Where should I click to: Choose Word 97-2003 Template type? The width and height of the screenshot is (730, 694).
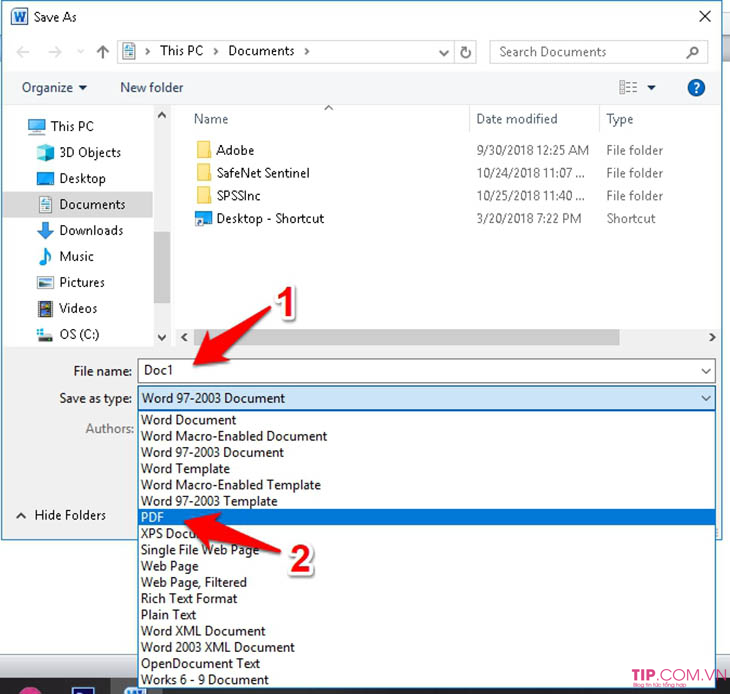(427, 501)
